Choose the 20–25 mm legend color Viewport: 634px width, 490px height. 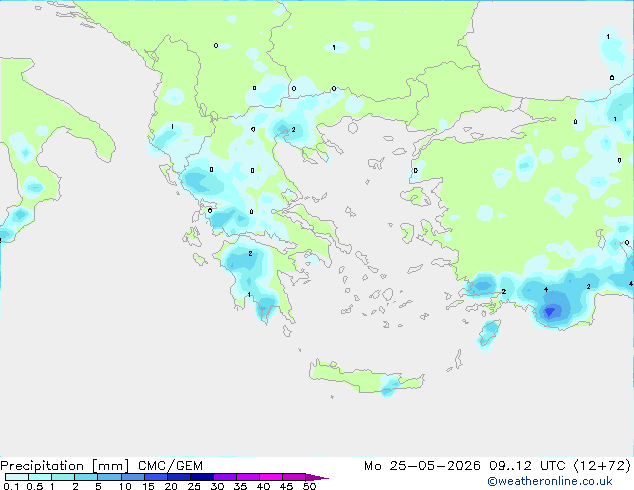[x=179, y=477]
